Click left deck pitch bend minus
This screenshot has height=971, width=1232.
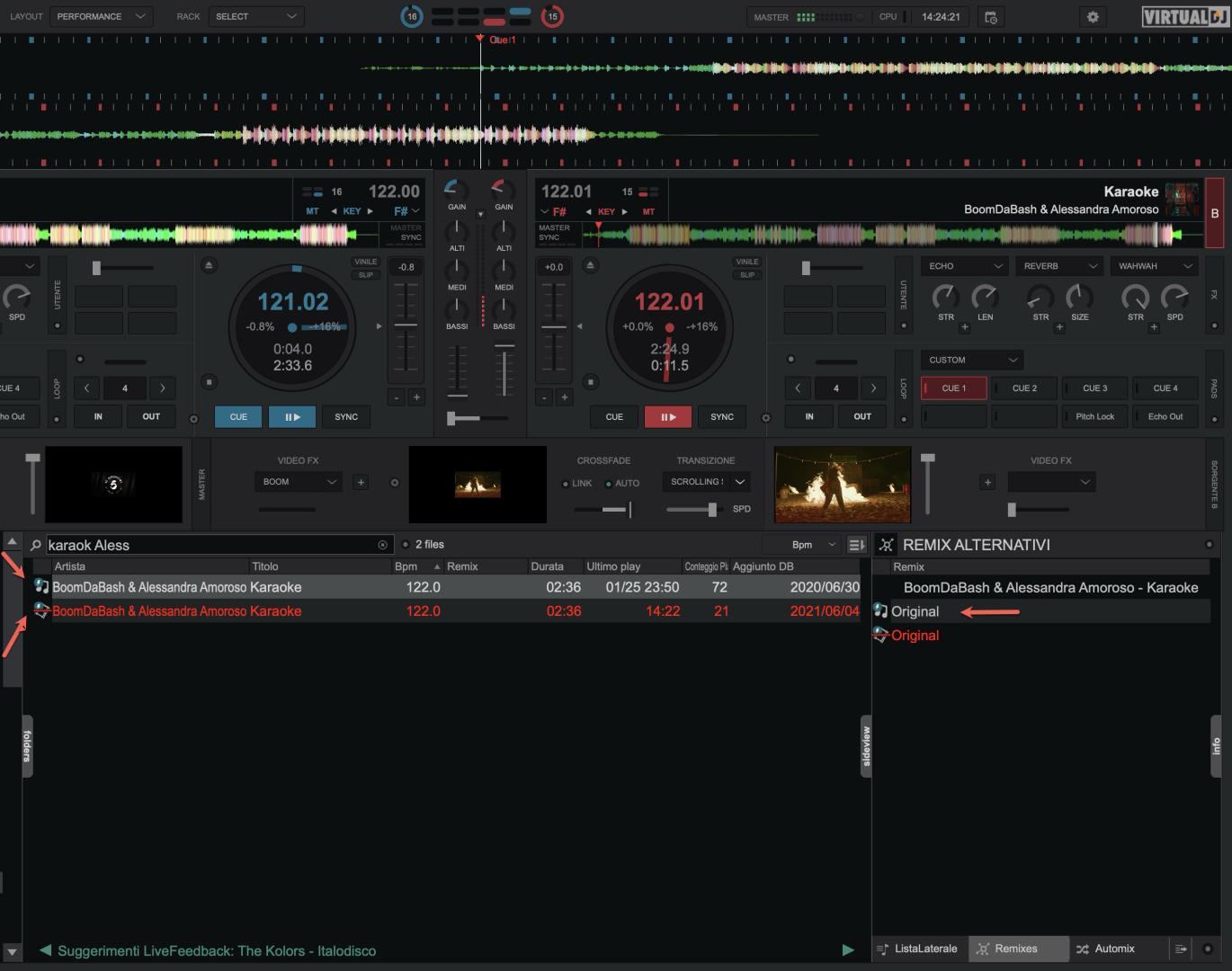[397, 396]
